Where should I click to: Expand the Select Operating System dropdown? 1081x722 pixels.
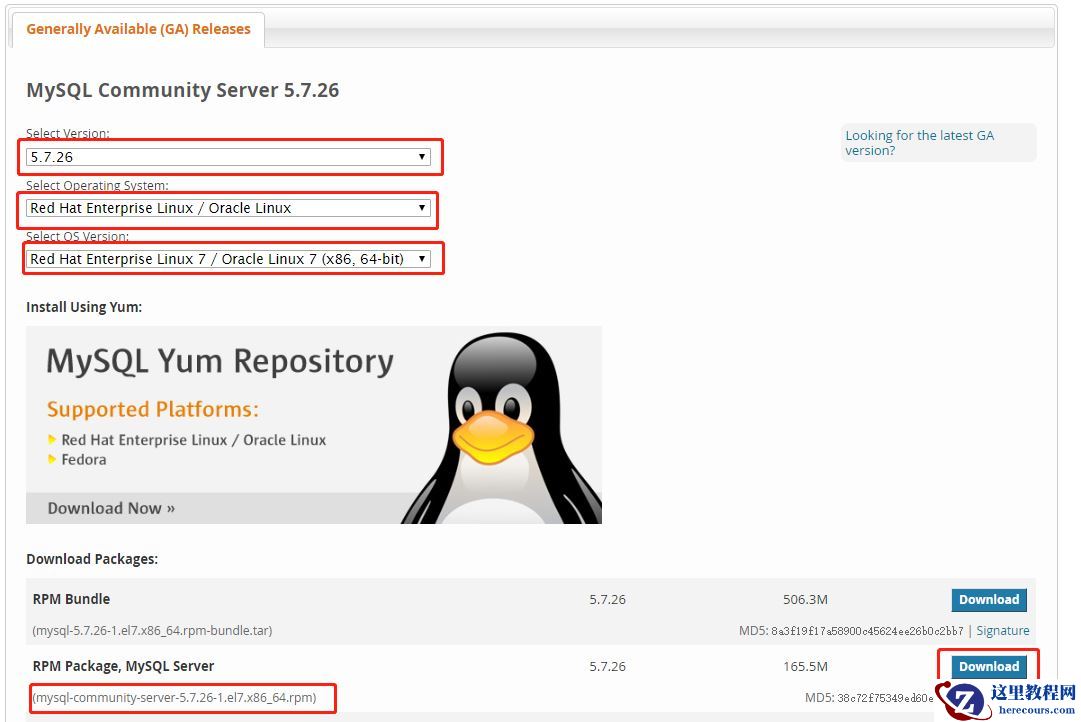228,208
